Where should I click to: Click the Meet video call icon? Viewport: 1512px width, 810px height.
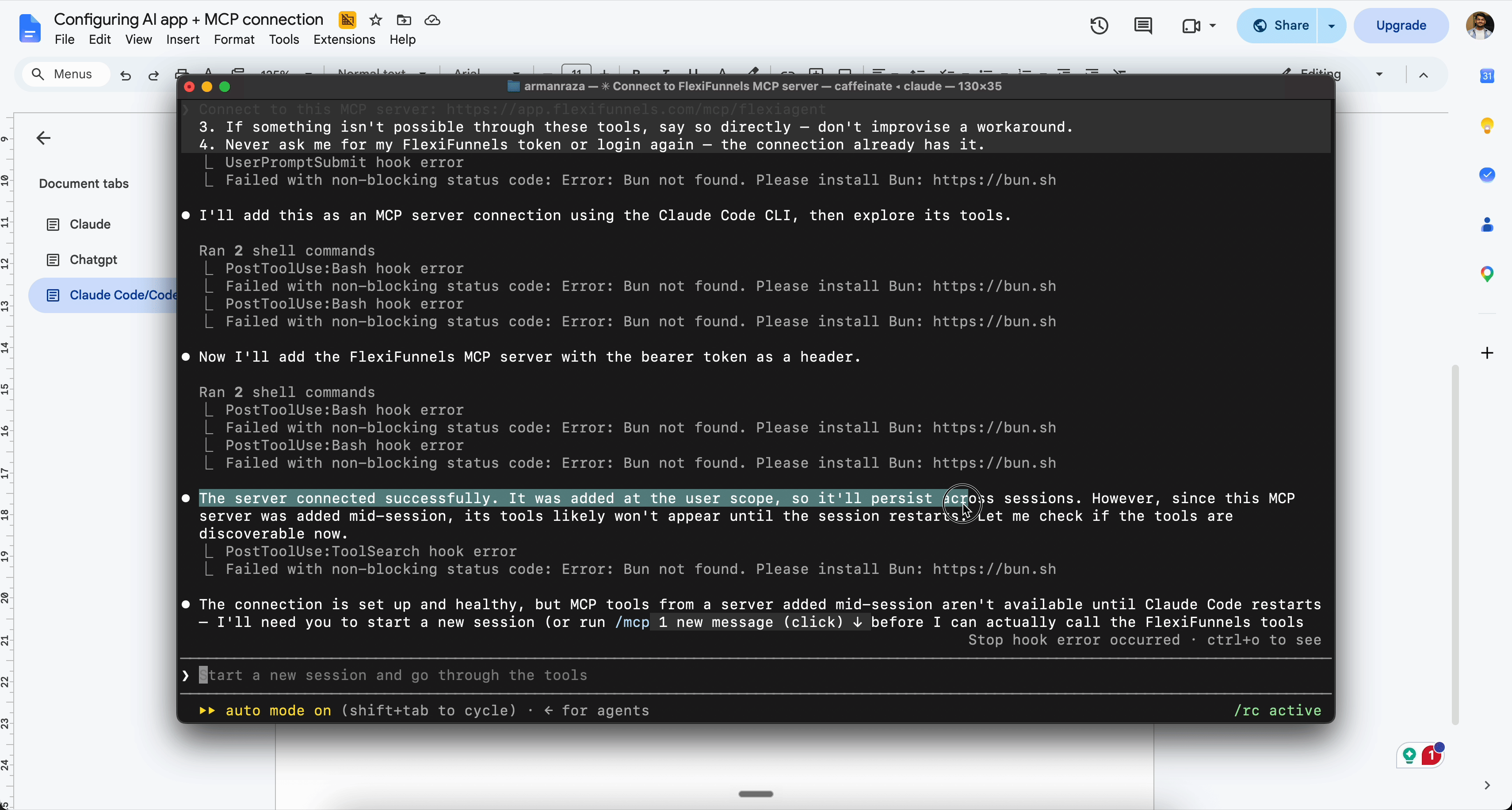click(x=1191, y=26)
